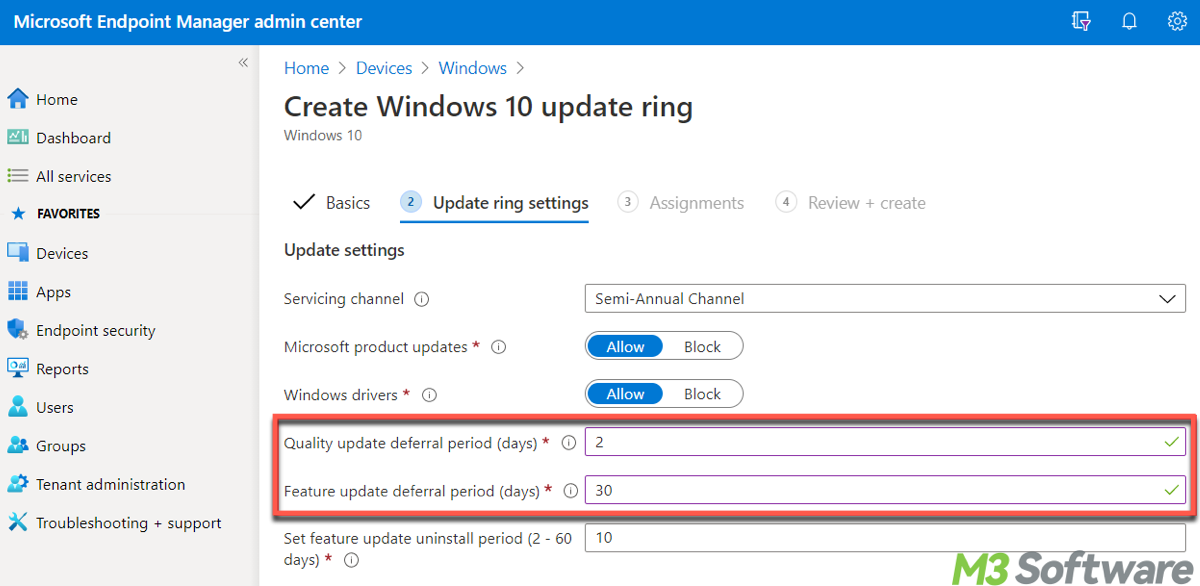1200x586 pixels.
Task: Select the Update ring settings tab
Action: click(x=494, y=203)
